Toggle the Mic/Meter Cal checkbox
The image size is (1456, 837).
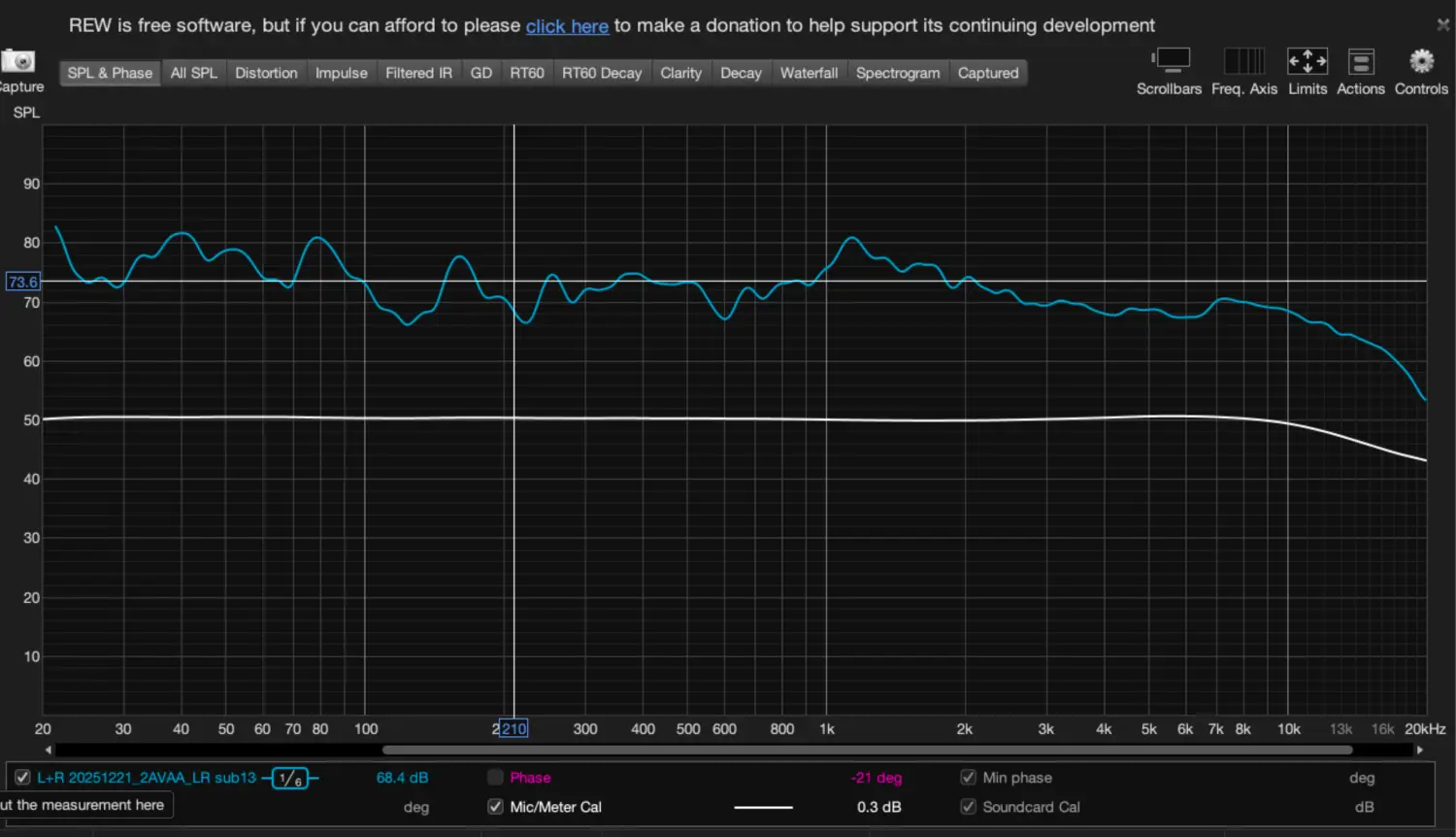click(x=495, y=807)
